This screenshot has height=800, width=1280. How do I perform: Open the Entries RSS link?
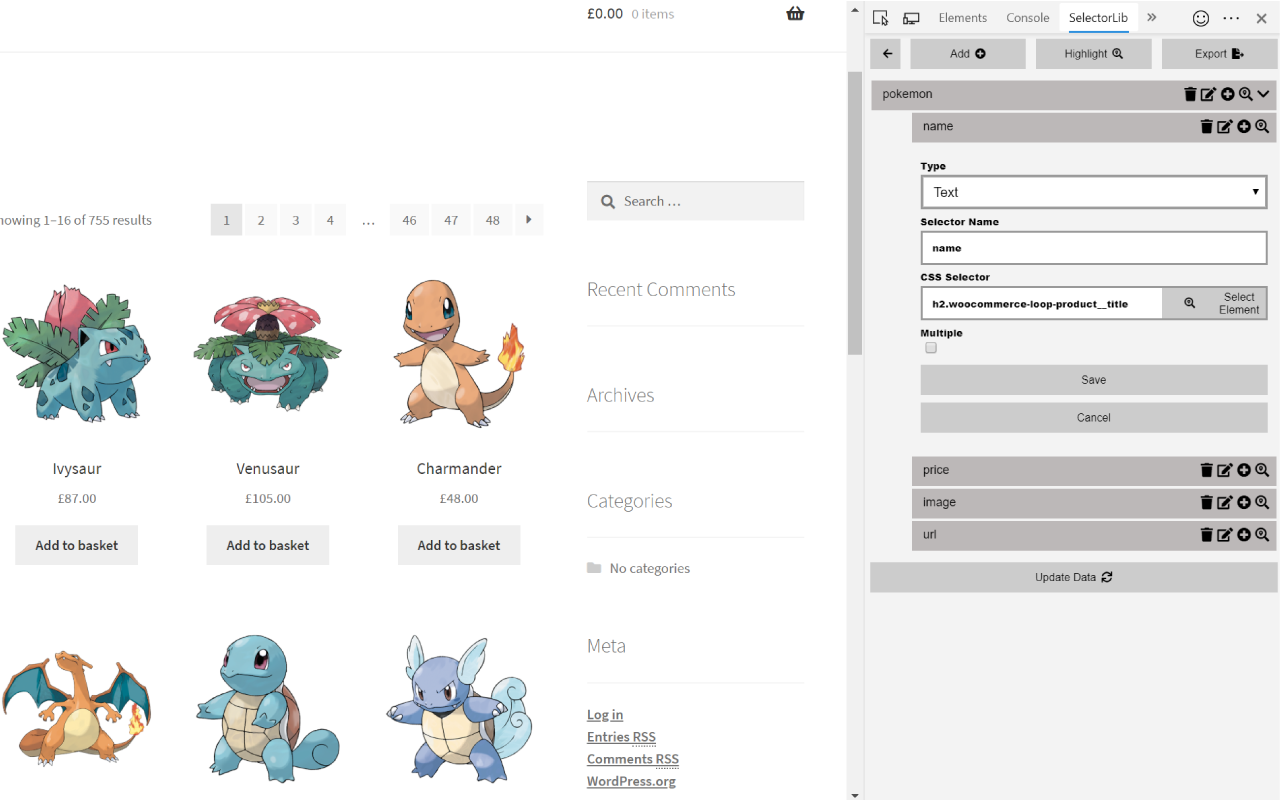621,737
